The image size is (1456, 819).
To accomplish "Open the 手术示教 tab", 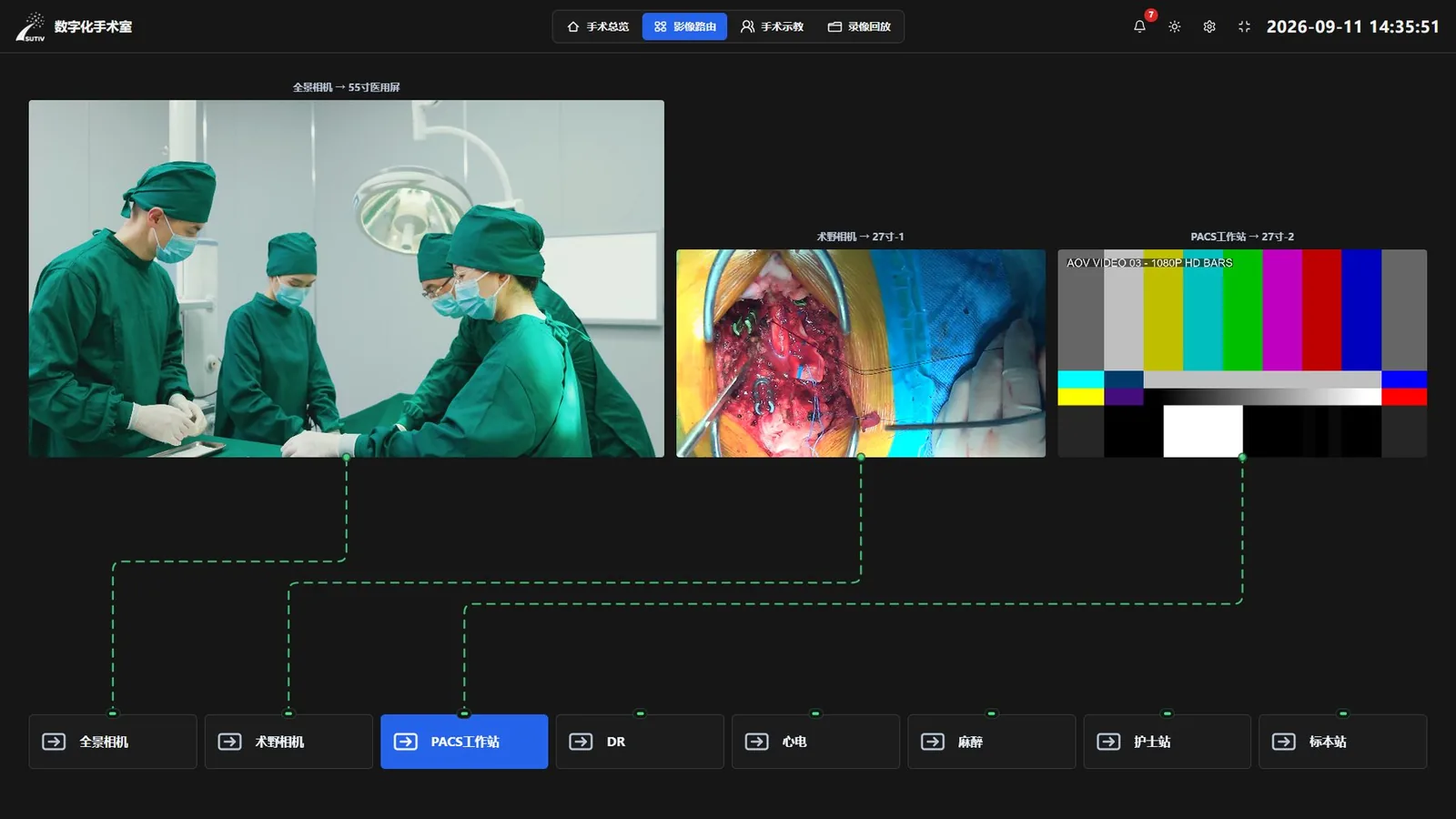I will point(772,26).
